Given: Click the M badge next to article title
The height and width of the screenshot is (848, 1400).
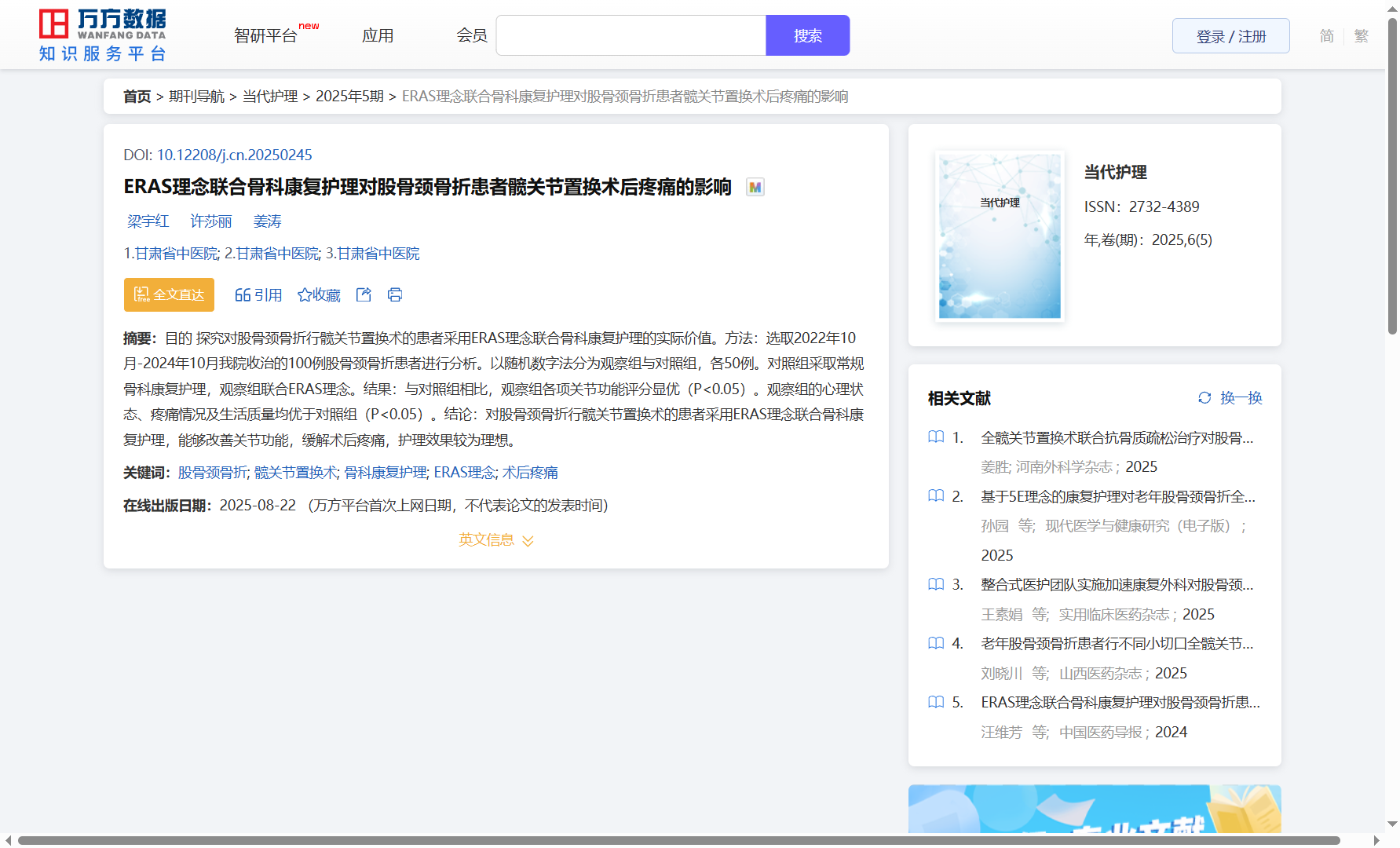Looking at the screenshot, I should click(x=755, y=187).
